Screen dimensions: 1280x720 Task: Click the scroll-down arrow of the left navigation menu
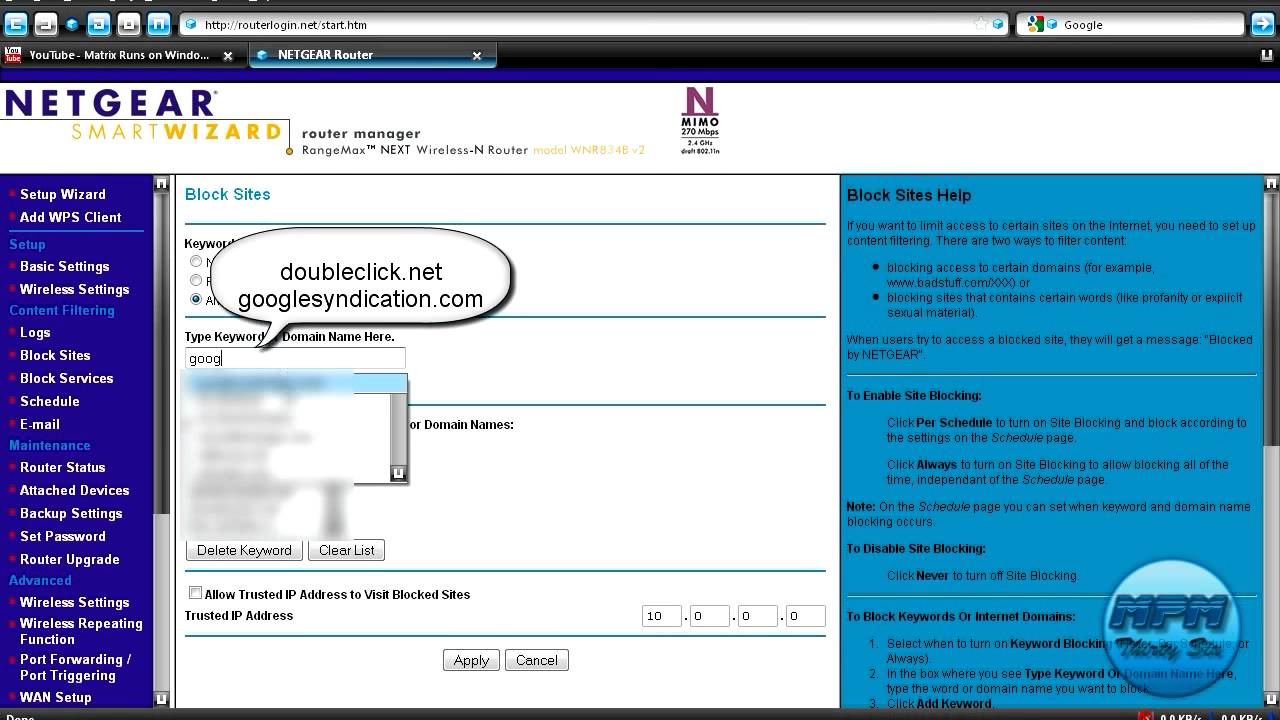tap(161, 700)
